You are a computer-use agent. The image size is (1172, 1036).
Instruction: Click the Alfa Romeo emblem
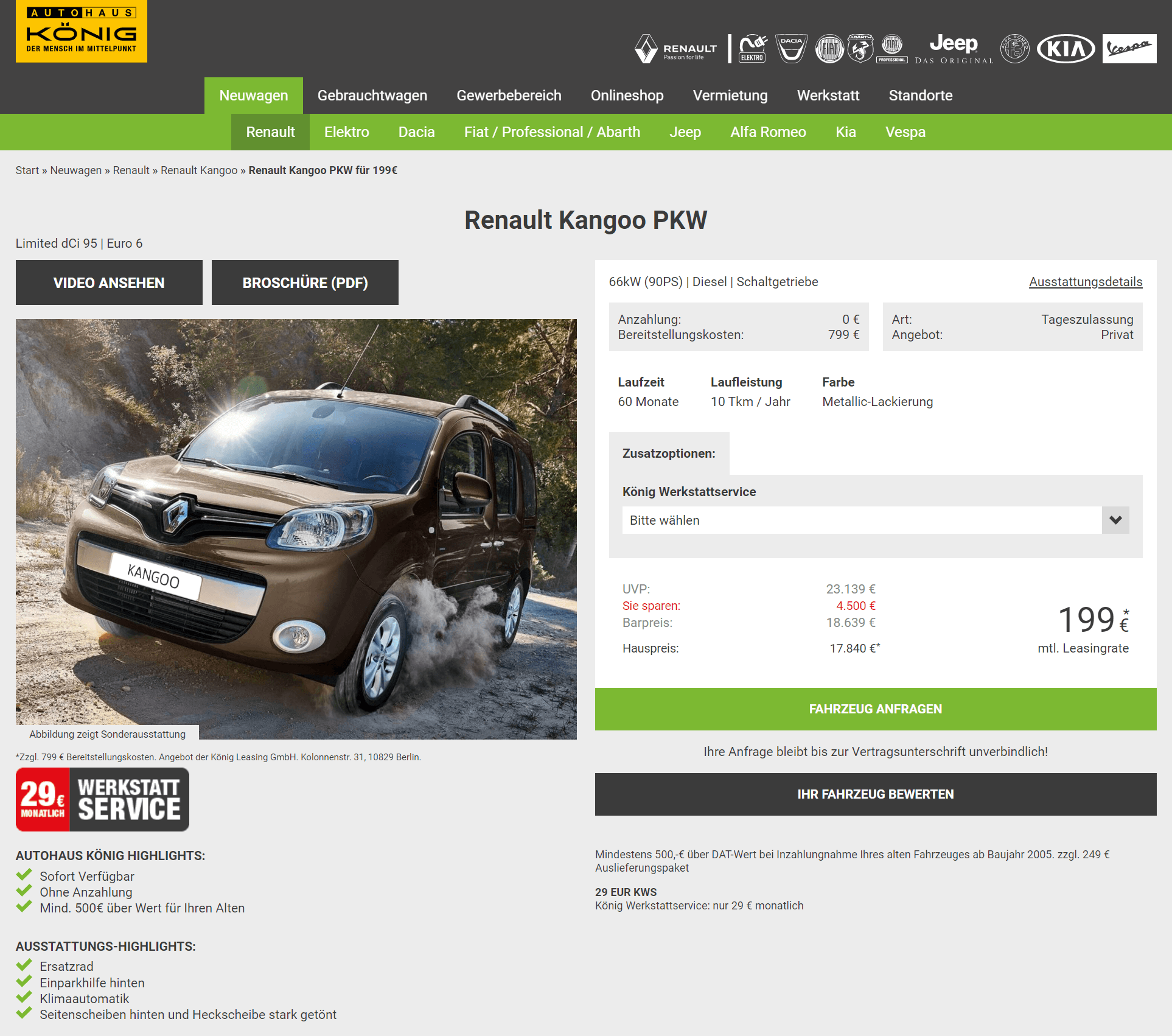coord(1015,49)
